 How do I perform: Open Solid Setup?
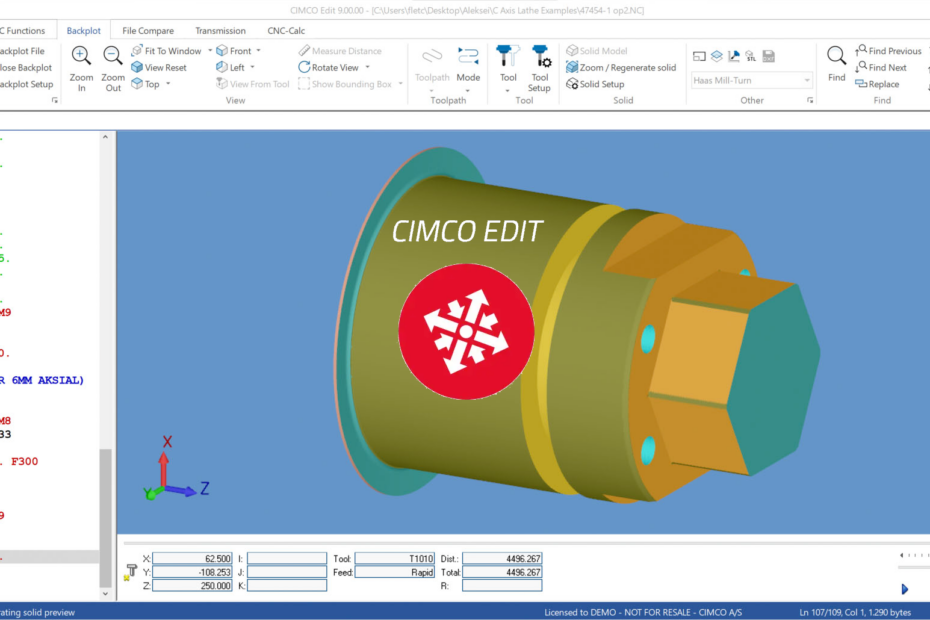pyautogui.click(x=595, y=84)
